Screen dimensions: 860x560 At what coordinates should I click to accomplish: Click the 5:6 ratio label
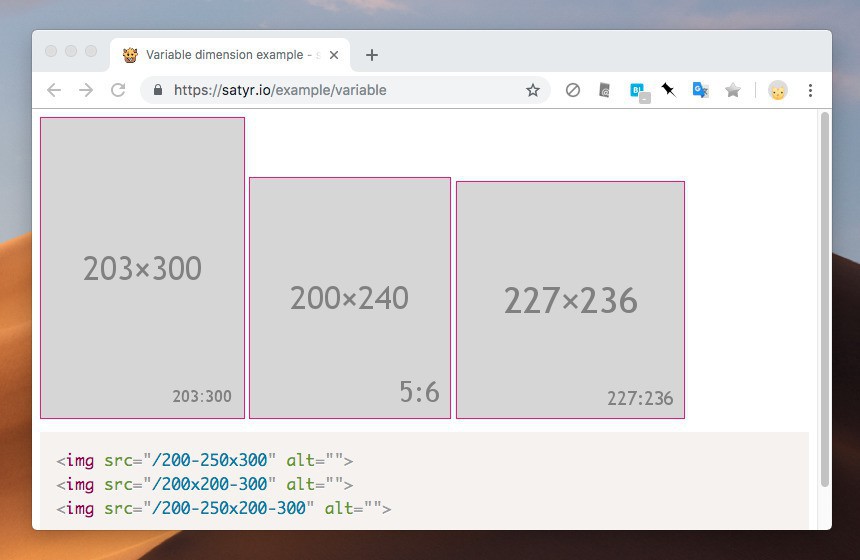[419, 392]
